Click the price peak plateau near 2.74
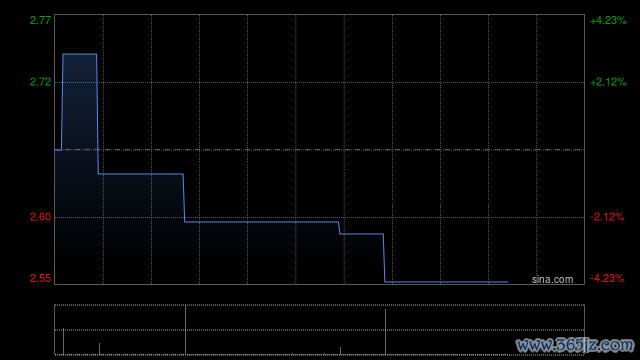 pos(80,54)
